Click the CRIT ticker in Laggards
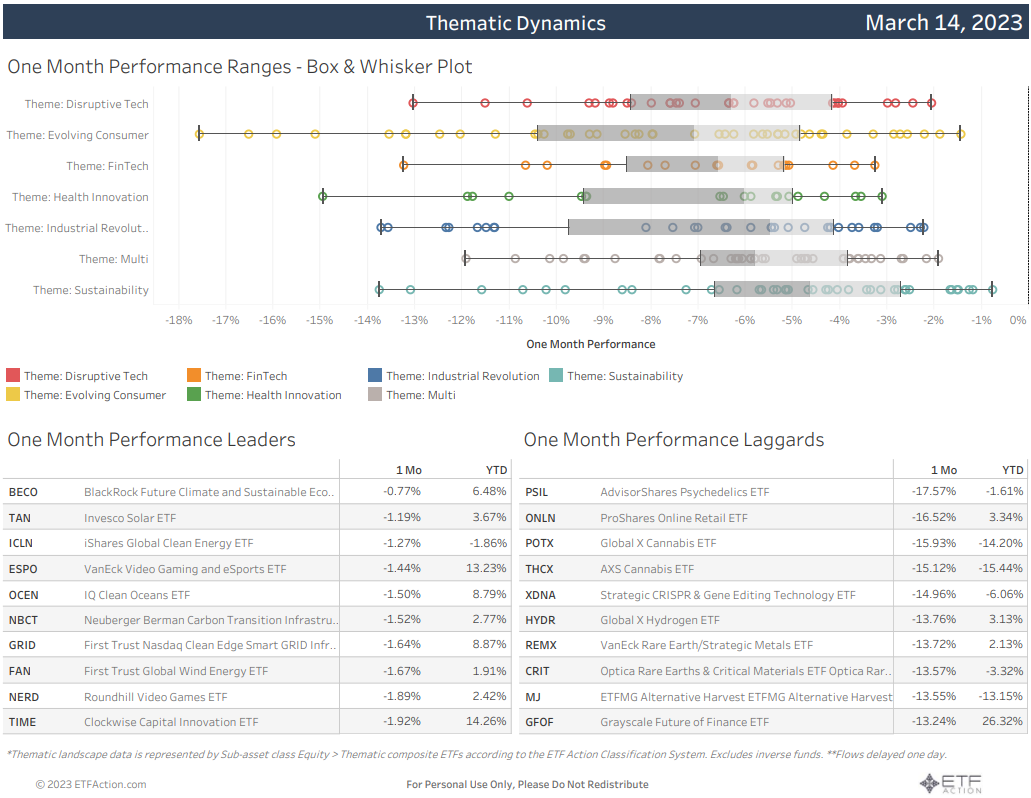This screenshot has height=798, width=1031. [x=537, y=671]
